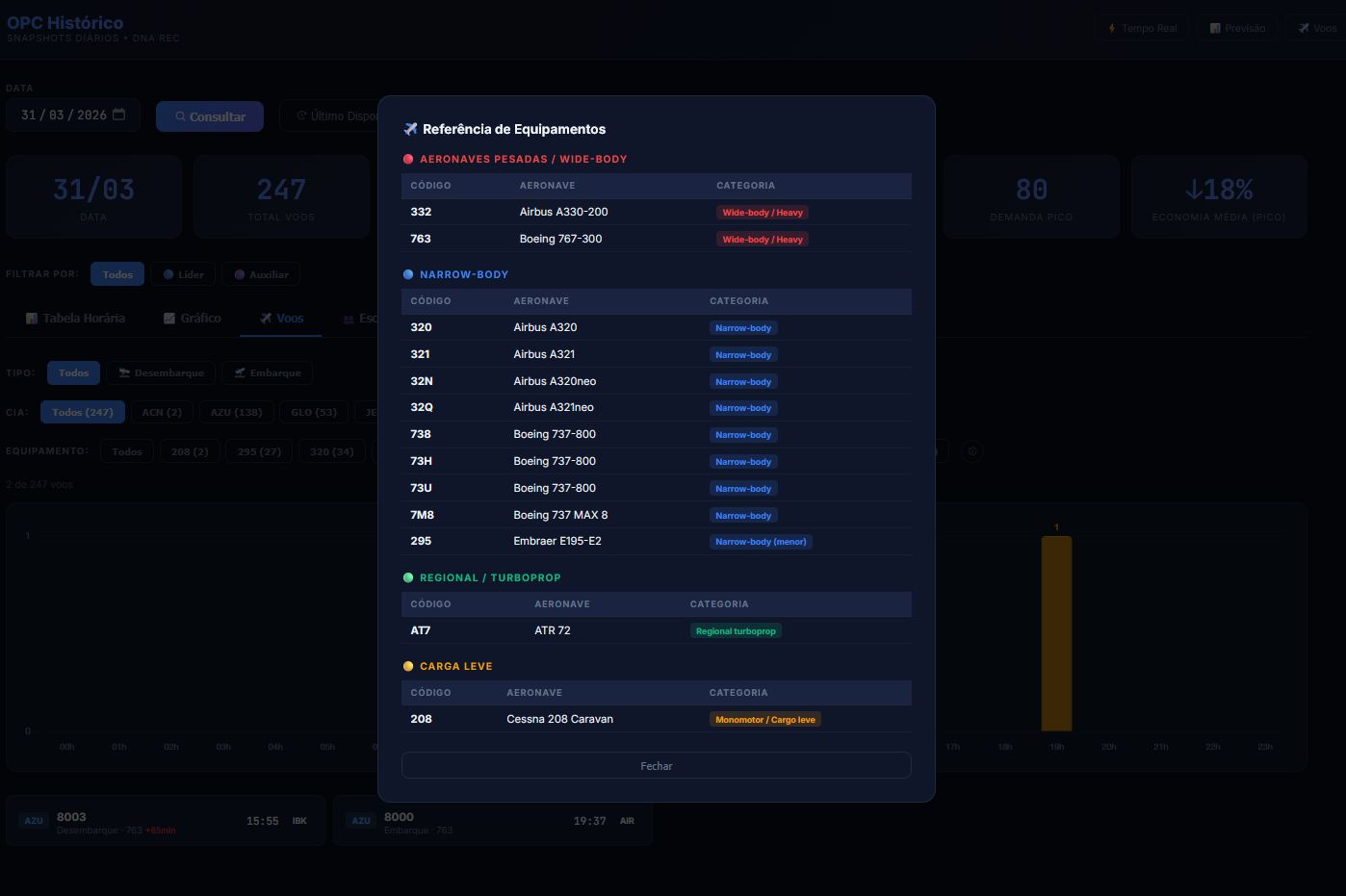Filter by Auxiliar
The image size is (1346, 896).
tap(261, 274)
